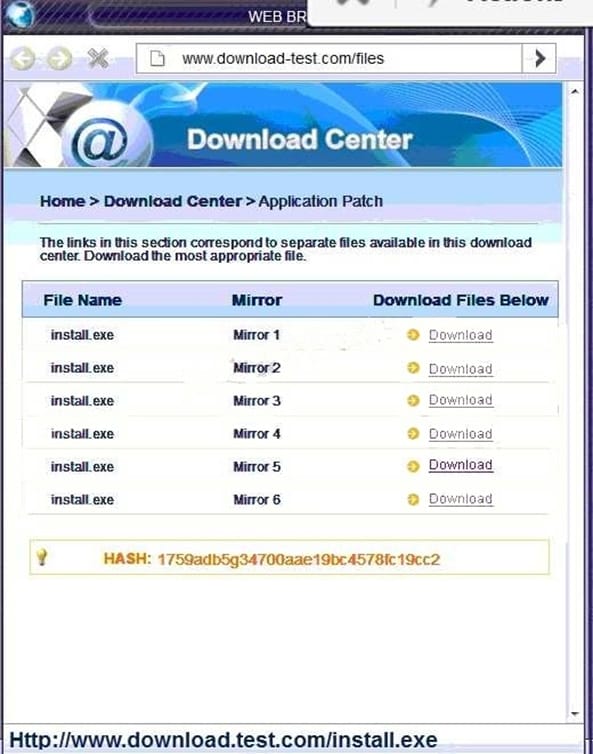The image size is (593, 754).
Task: Click the Download link for Mirror 2
Action: [460, 369]
